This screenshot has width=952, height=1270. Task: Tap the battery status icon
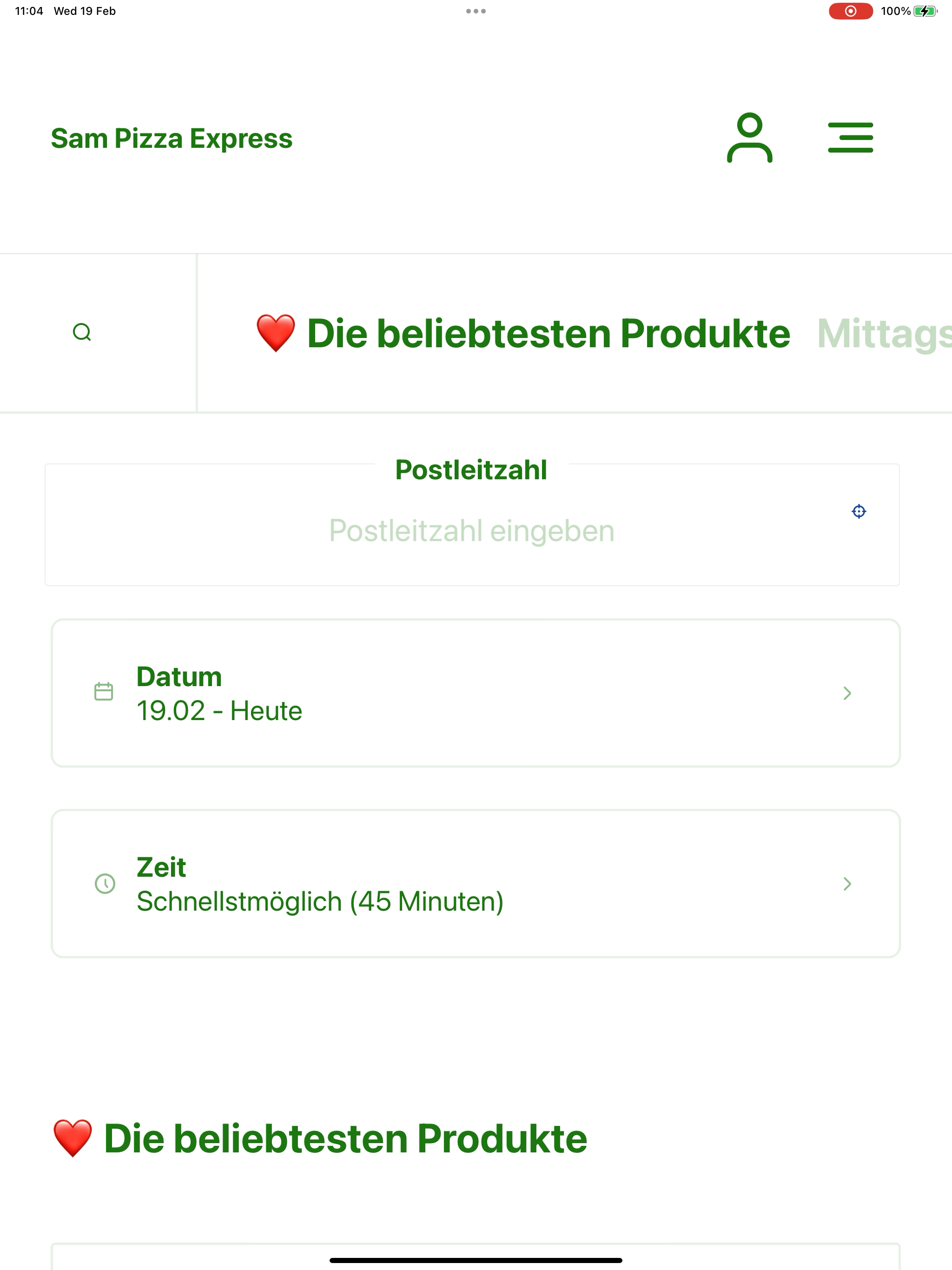point(925,11)
